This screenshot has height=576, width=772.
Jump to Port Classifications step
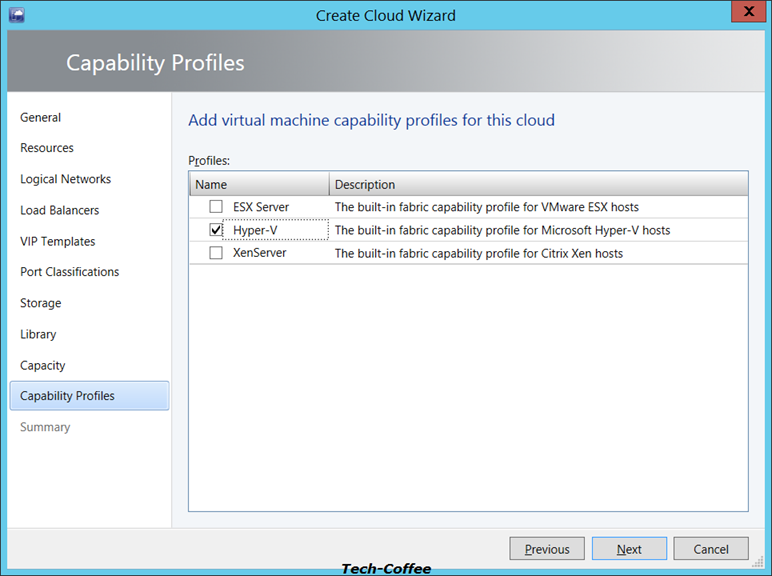[69, 272]
